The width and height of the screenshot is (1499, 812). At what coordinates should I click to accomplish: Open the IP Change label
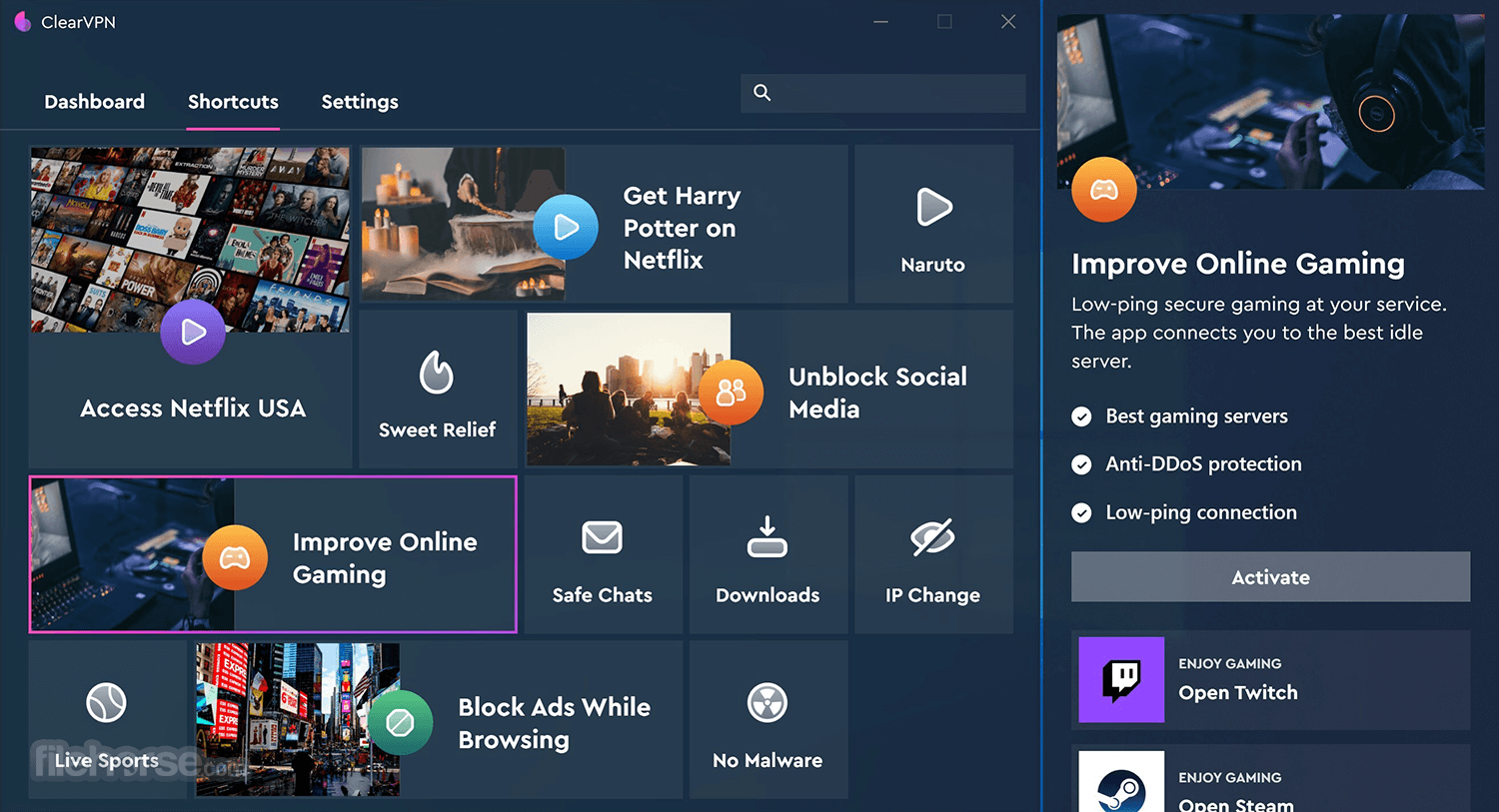[x=932, y=595]
